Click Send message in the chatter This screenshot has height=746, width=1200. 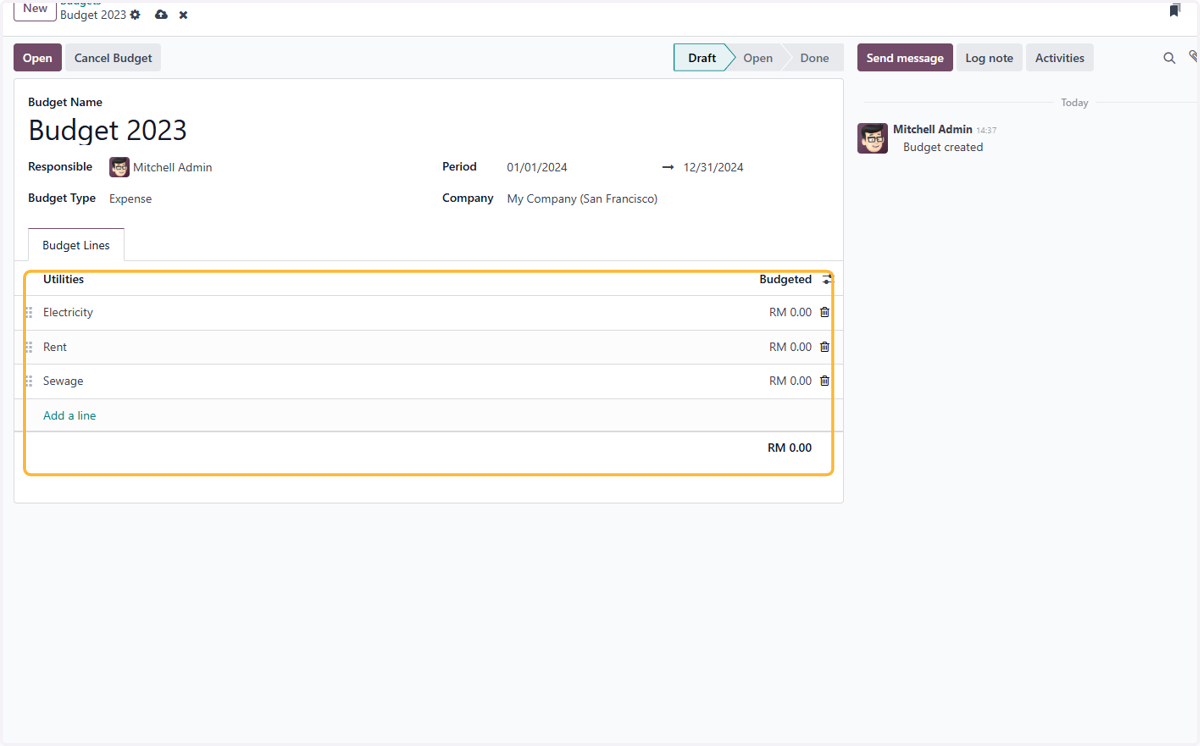tap(905, 58)
